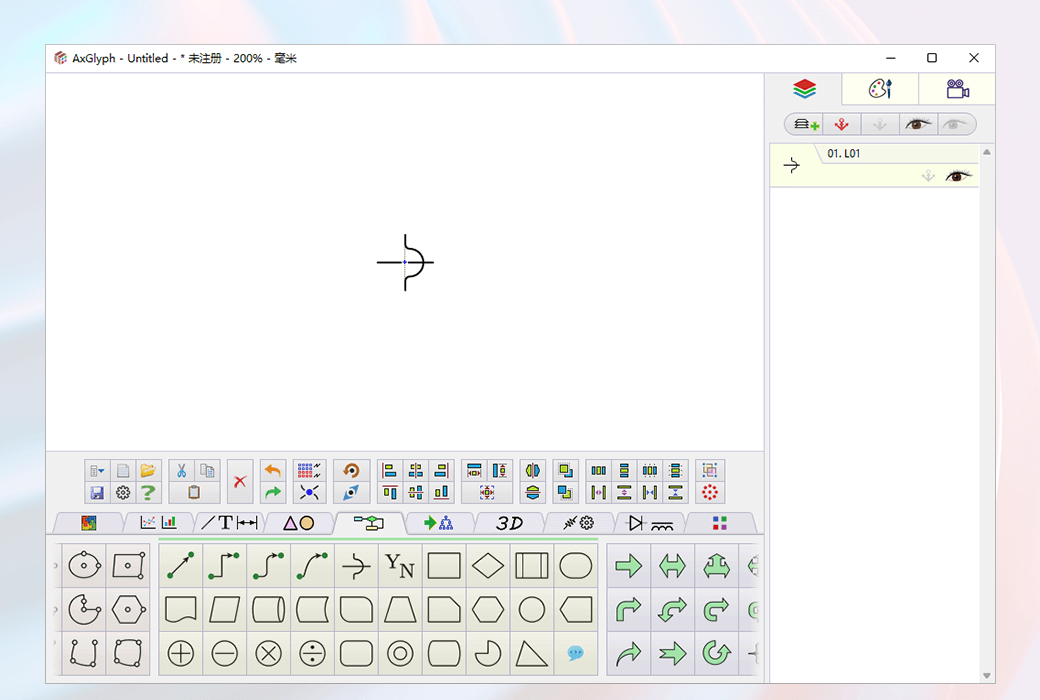Select the diamond decision shape
This screenshot has width=1040, height=700.
pyautogui.click(x=487, y=565)
